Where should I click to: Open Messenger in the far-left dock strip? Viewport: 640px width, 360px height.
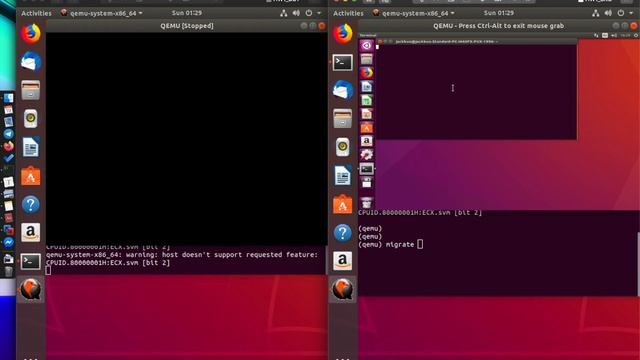pyautogui.click(x=8, y=242)
